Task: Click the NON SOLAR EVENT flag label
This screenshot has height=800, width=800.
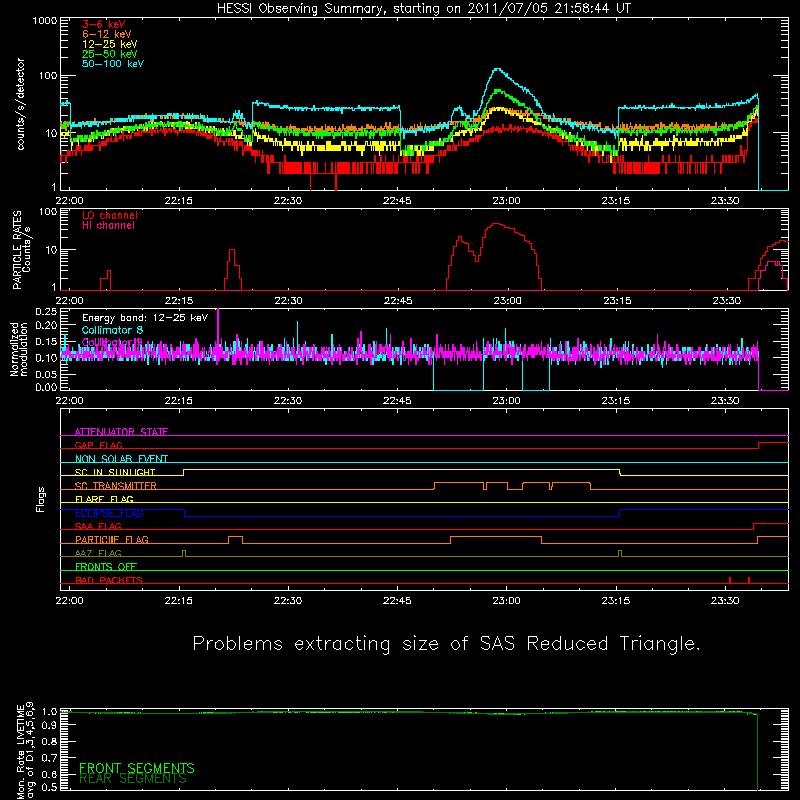Action: 121,459
